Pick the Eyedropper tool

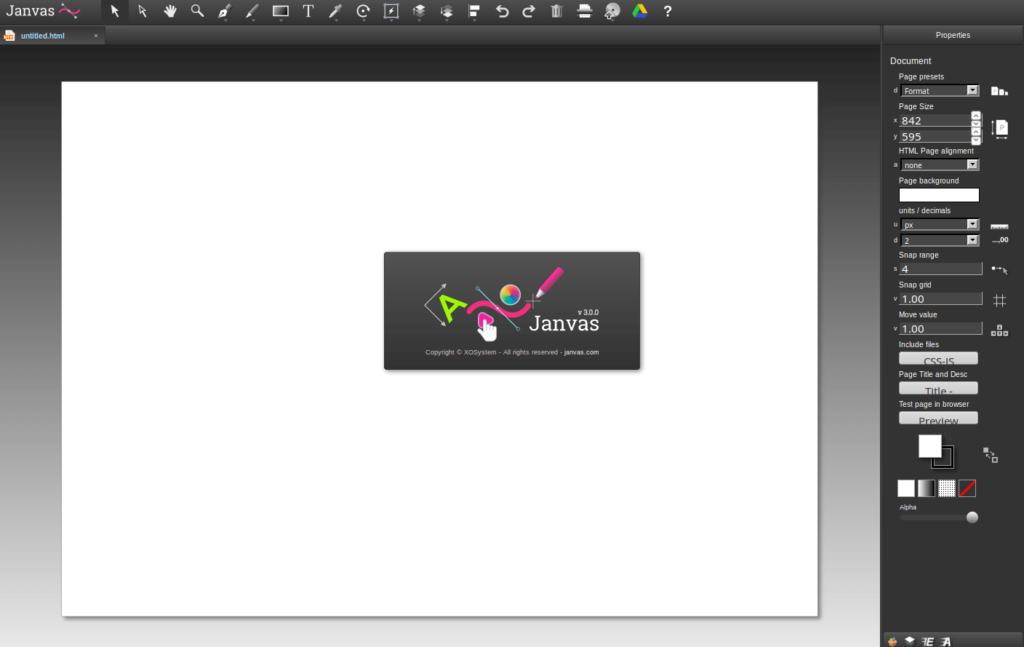(335, 11)
